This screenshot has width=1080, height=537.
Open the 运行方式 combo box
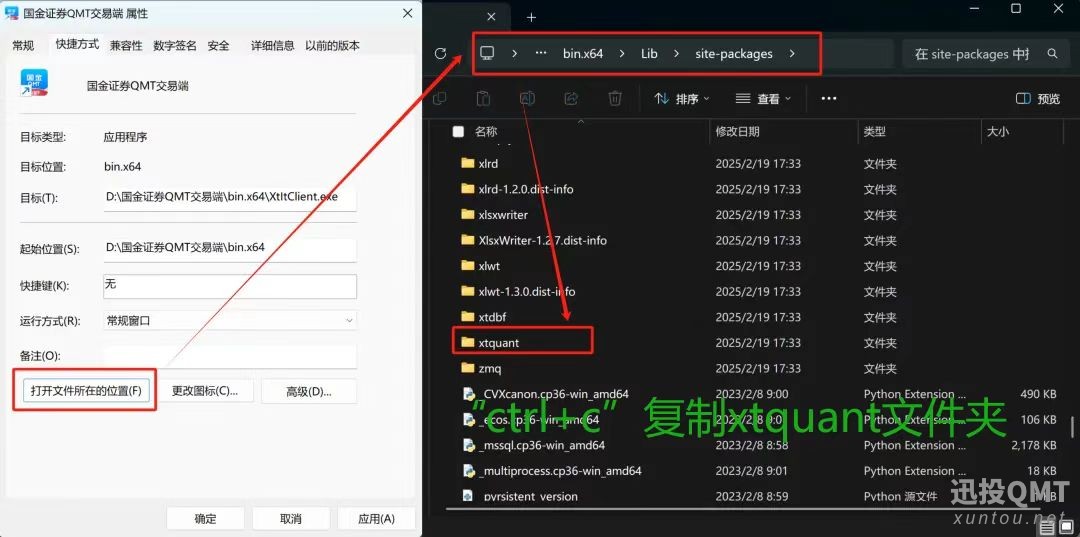click(x=230, y=320)
